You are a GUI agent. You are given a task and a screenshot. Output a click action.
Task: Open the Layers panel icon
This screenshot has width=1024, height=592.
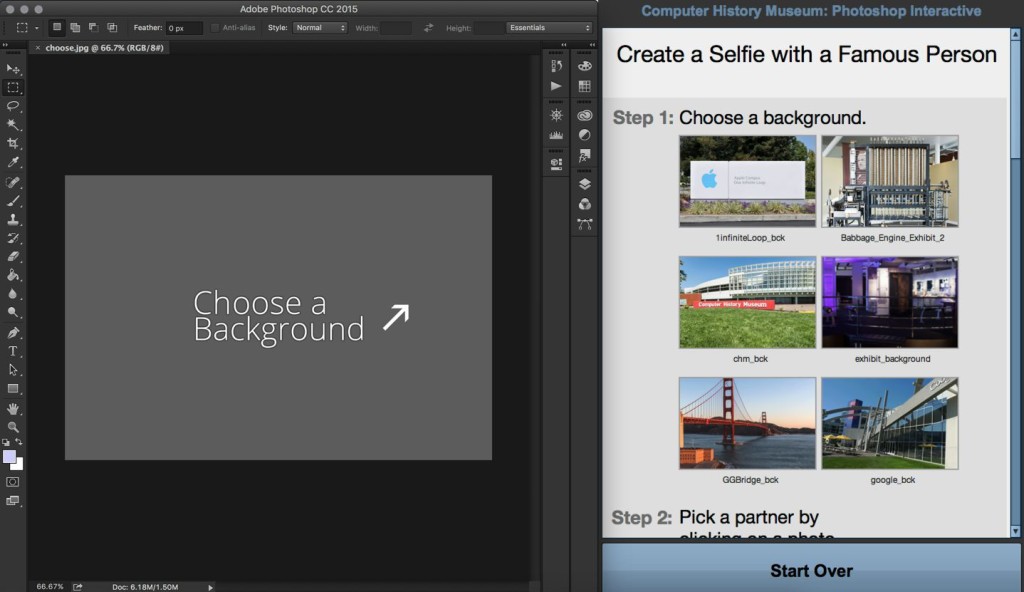pos(584,184)
